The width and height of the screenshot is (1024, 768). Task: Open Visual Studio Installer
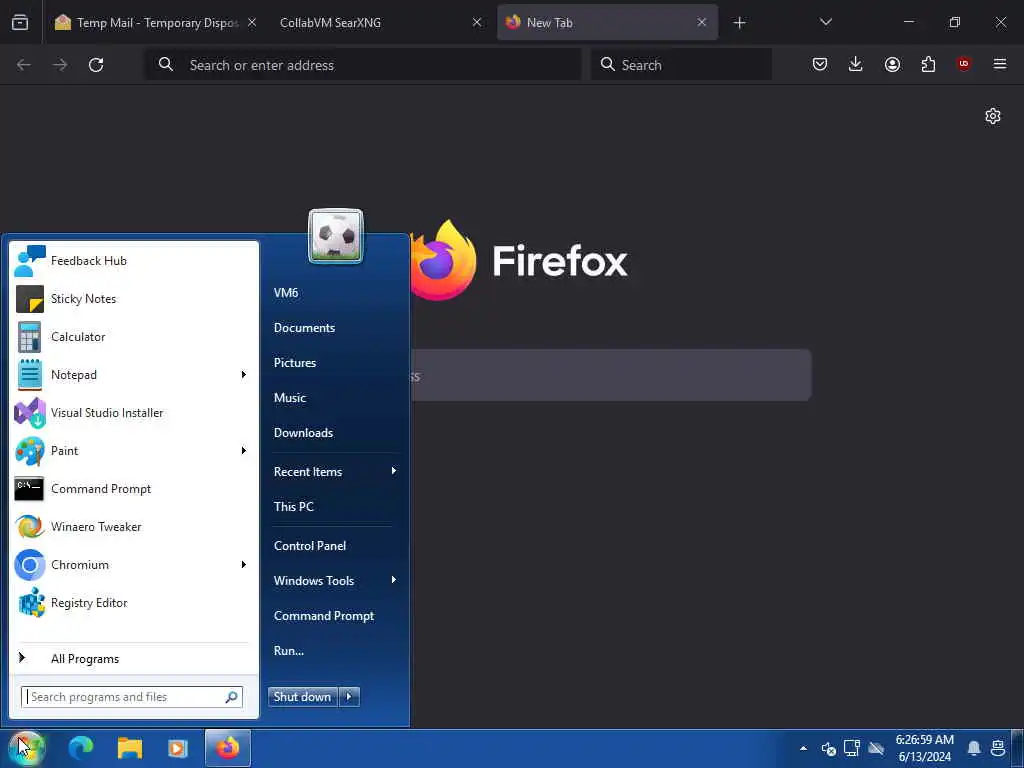pos(134,413)
